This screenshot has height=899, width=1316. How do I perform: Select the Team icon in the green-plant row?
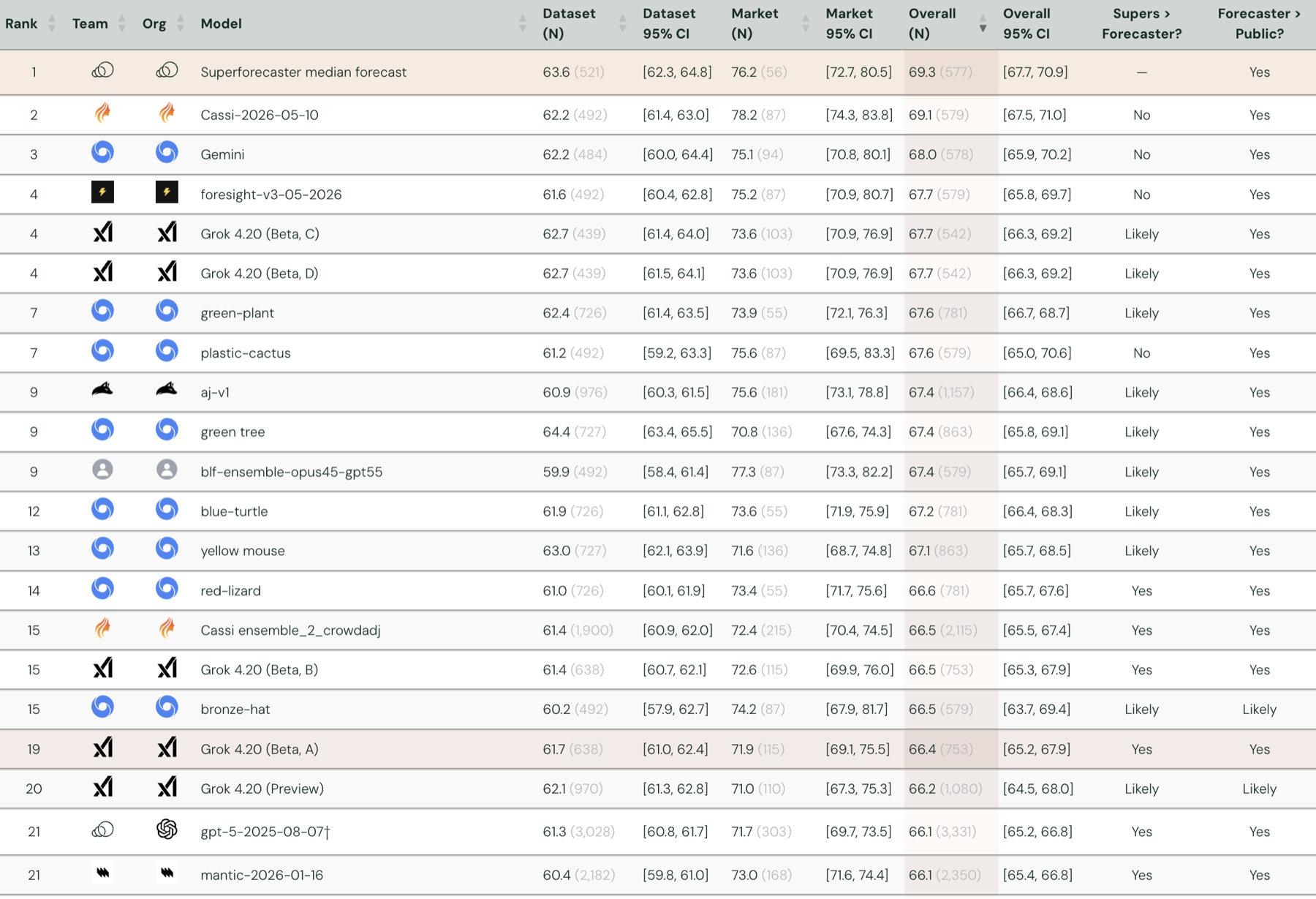102,311
